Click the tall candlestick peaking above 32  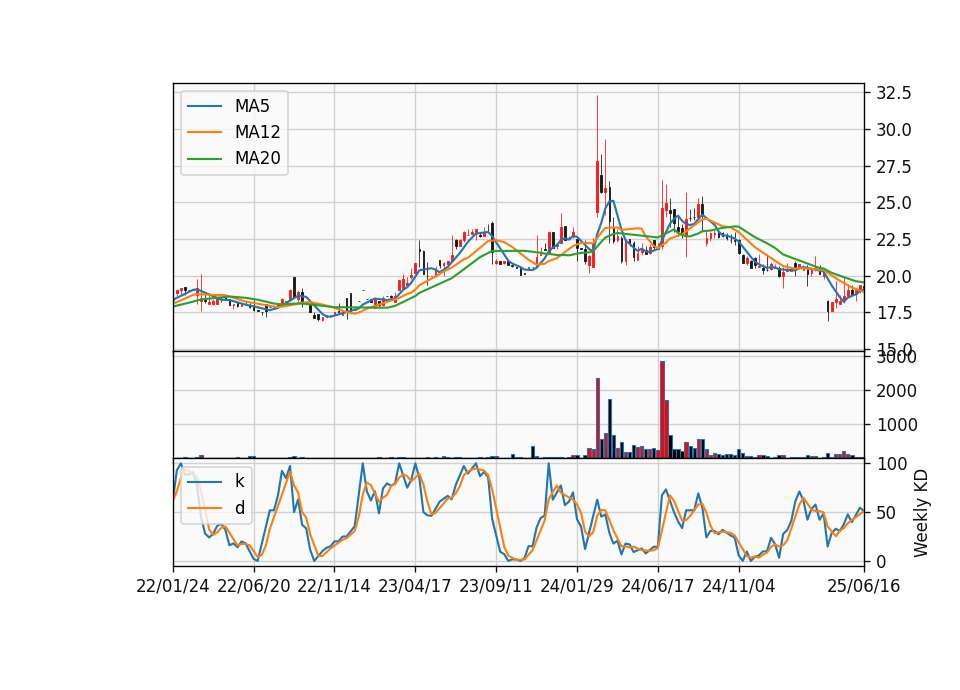click(x=597, y=156)
